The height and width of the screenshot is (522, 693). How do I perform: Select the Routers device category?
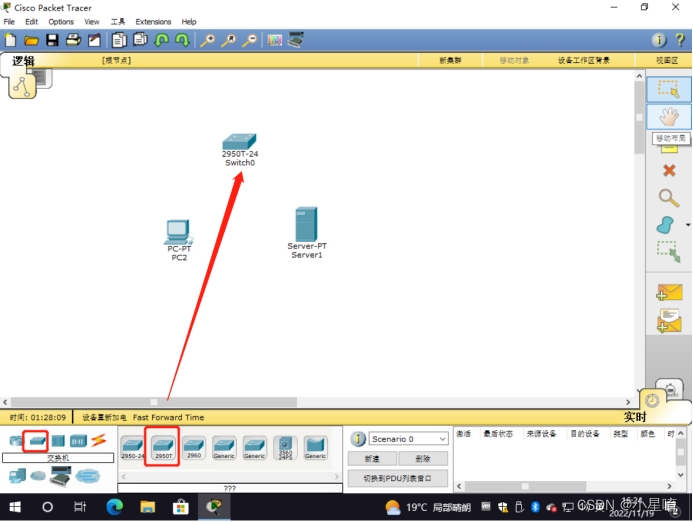click(x=16, y=441)
